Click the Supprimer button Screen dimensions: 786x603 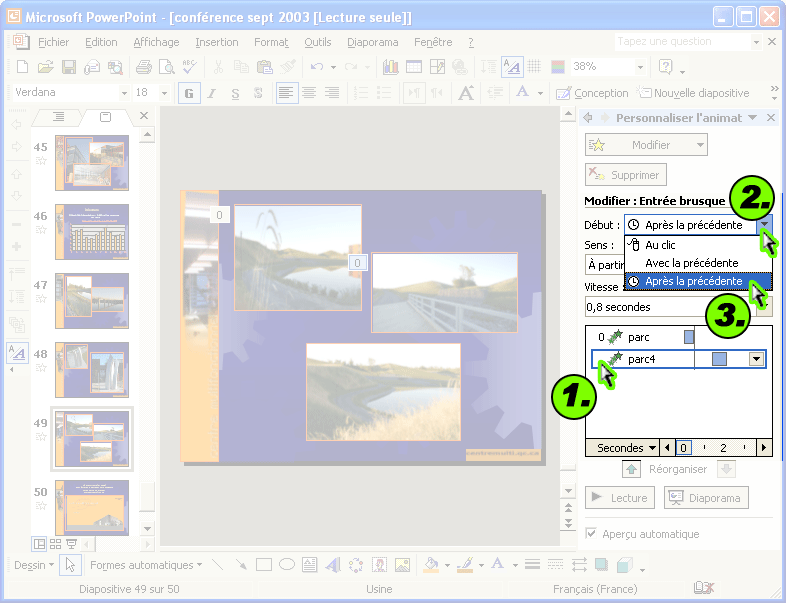(624, 175)
